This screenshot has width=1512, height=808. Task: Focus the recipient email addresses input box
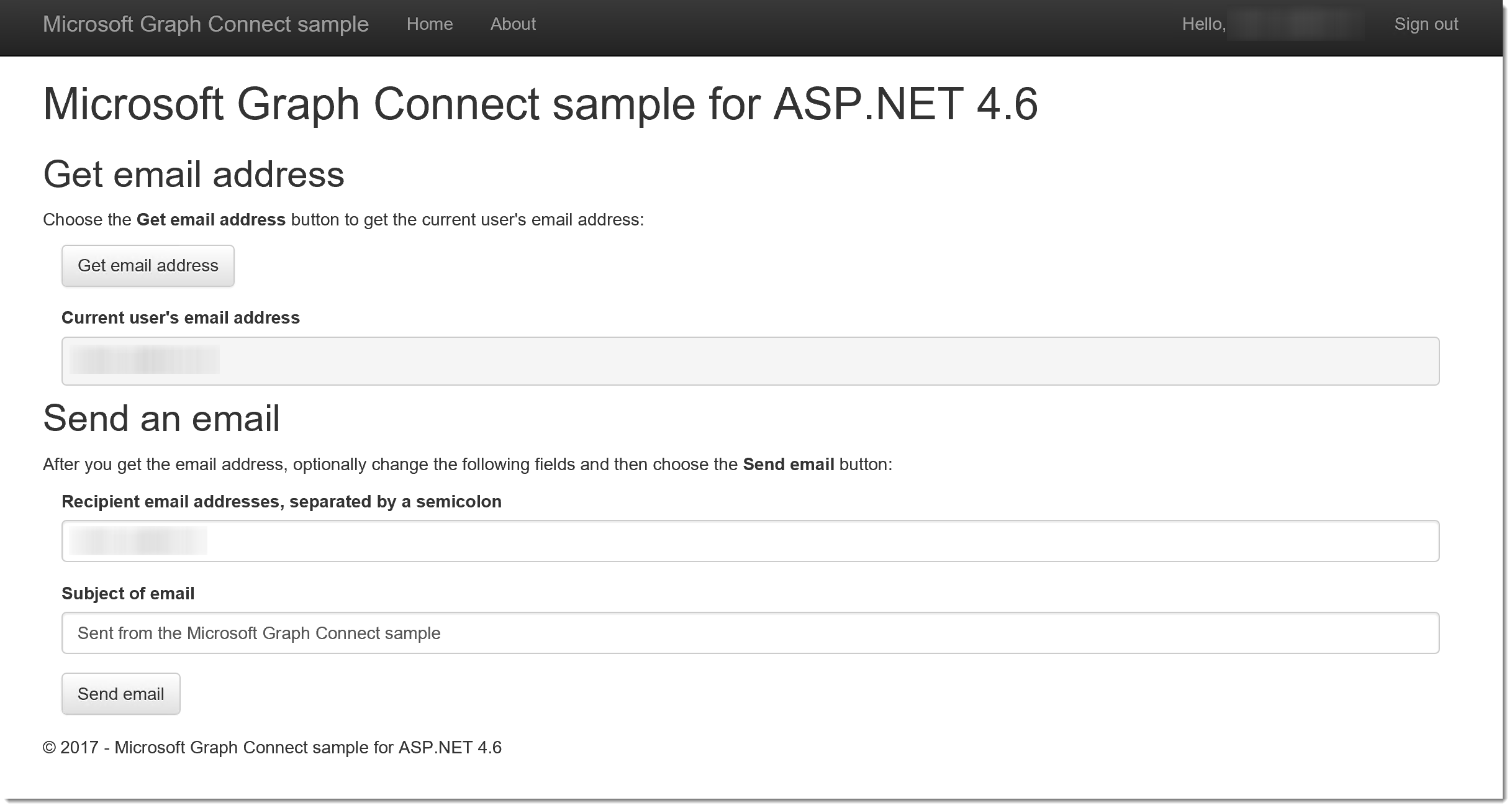(749, 541)
